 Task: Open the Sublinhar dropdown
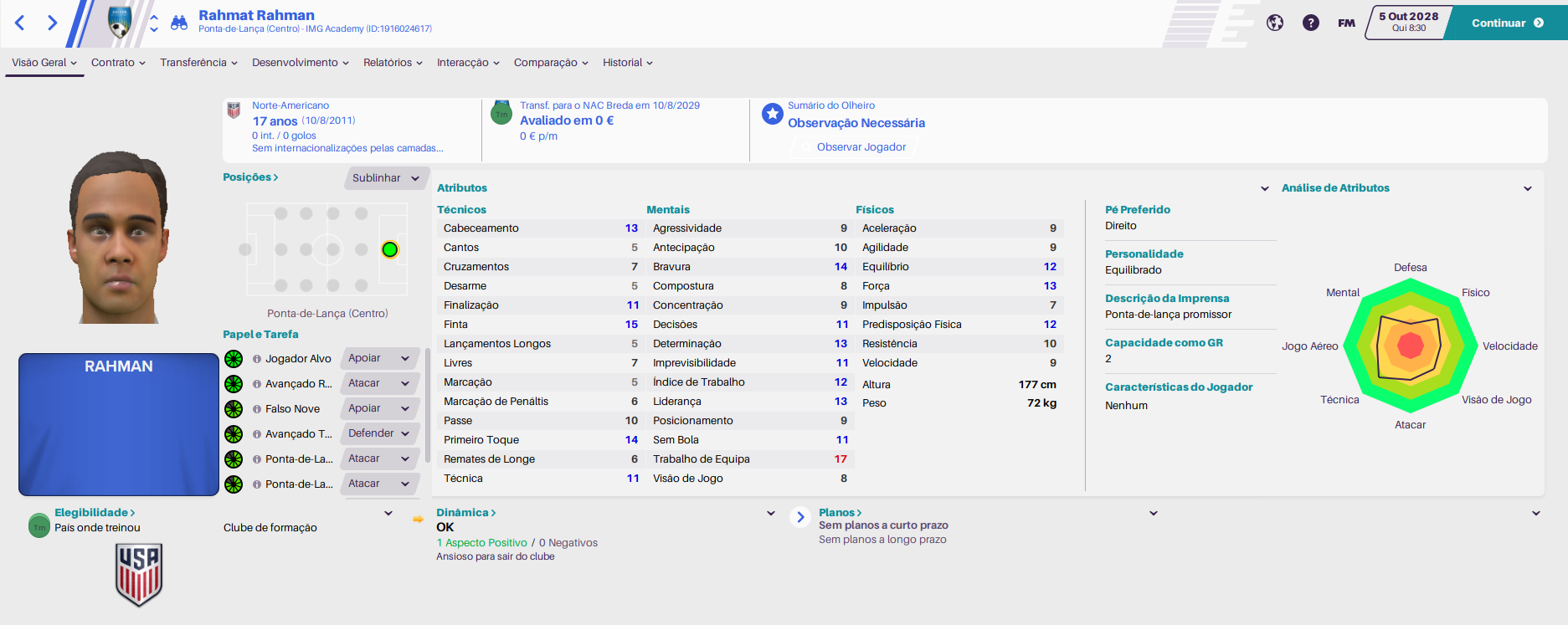pyautogui.click(x=386, y=178)
